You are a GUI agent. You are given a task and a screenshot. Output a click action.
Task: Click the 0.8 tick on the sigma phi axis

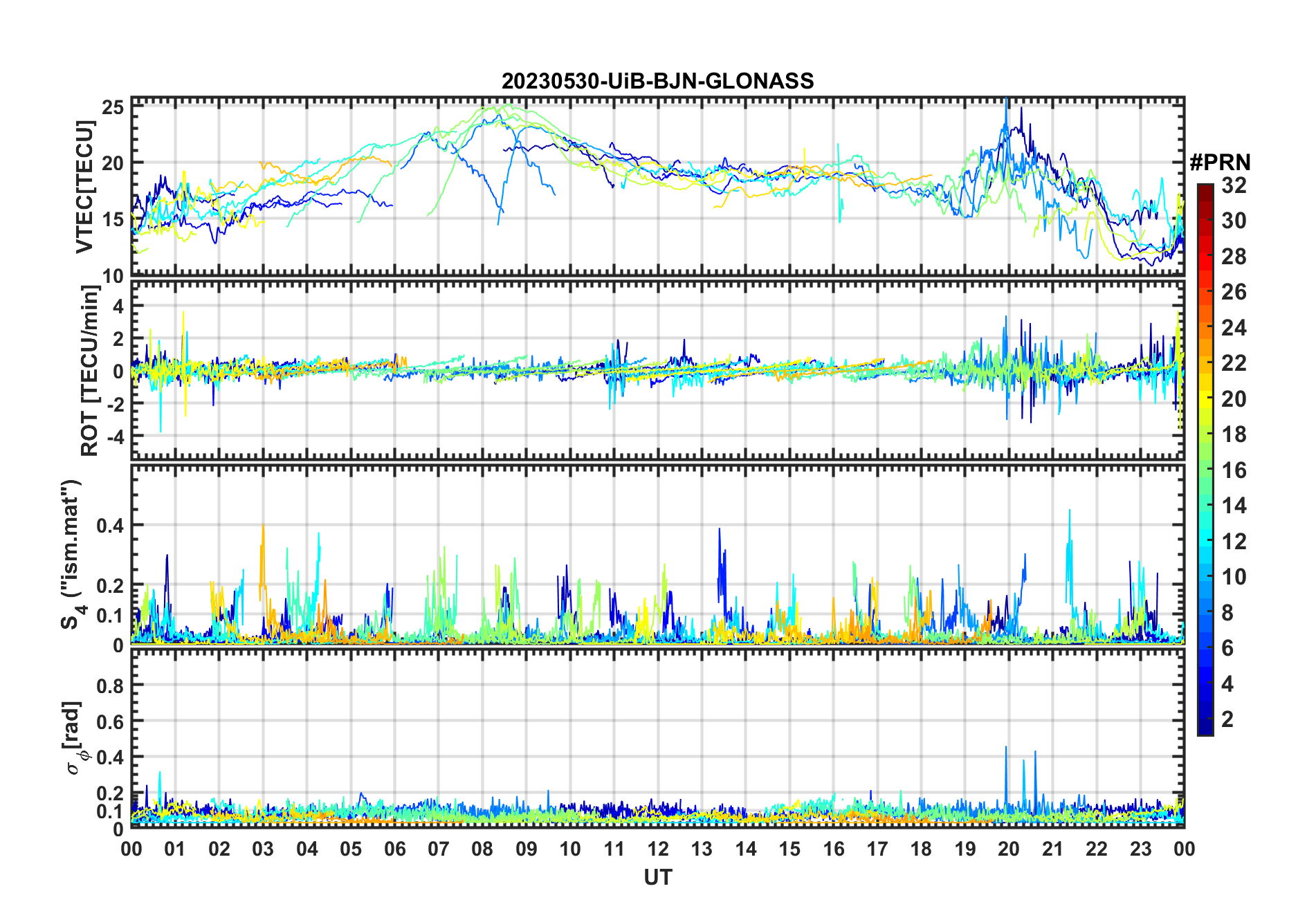coord(109,686)
